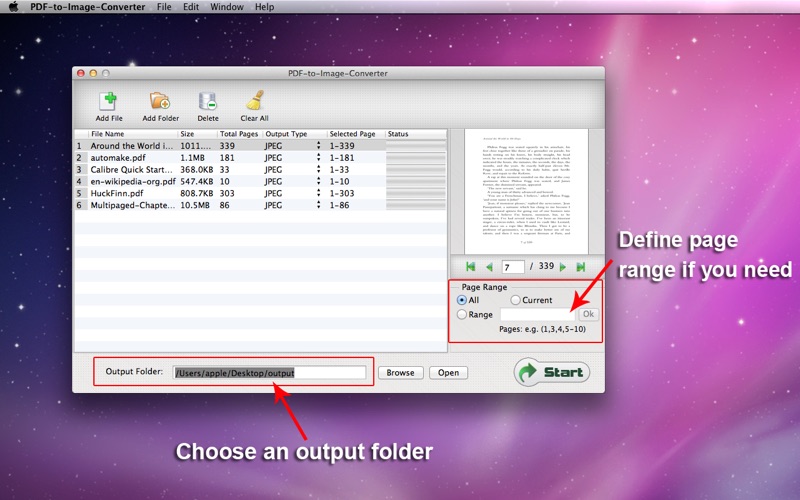The image size is (800, 500).
Task: Change output type for en-wikipedia-org.pdf
Action: pyautogui.click(x=318, y=181)
